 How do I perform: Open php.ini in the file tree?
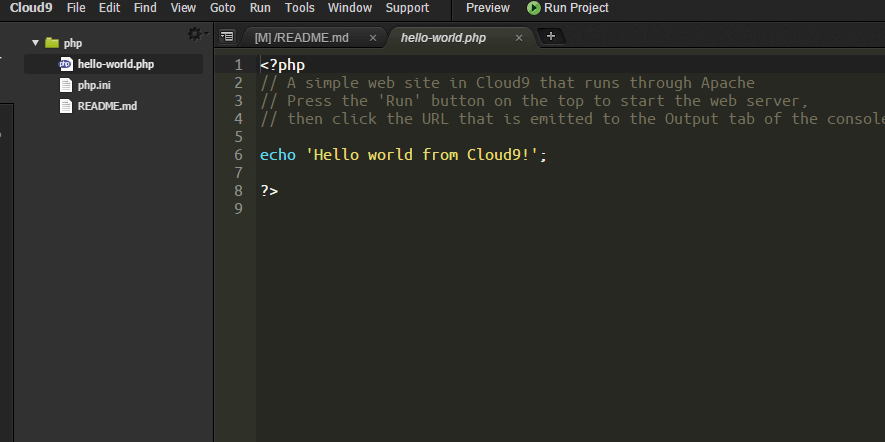[x=94, y=86]
